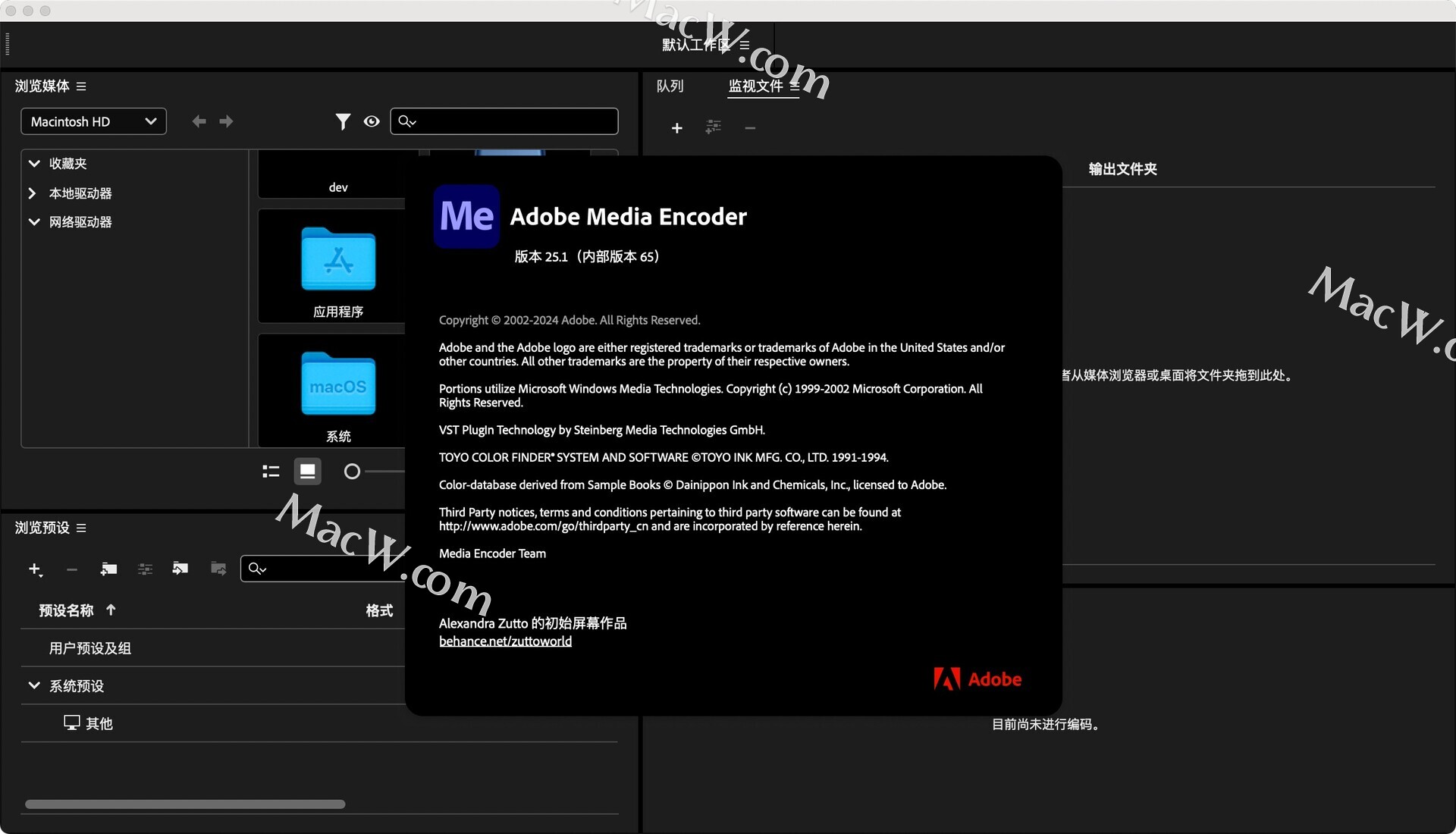Toggle the eye view-as icon

tap(372, 121)
